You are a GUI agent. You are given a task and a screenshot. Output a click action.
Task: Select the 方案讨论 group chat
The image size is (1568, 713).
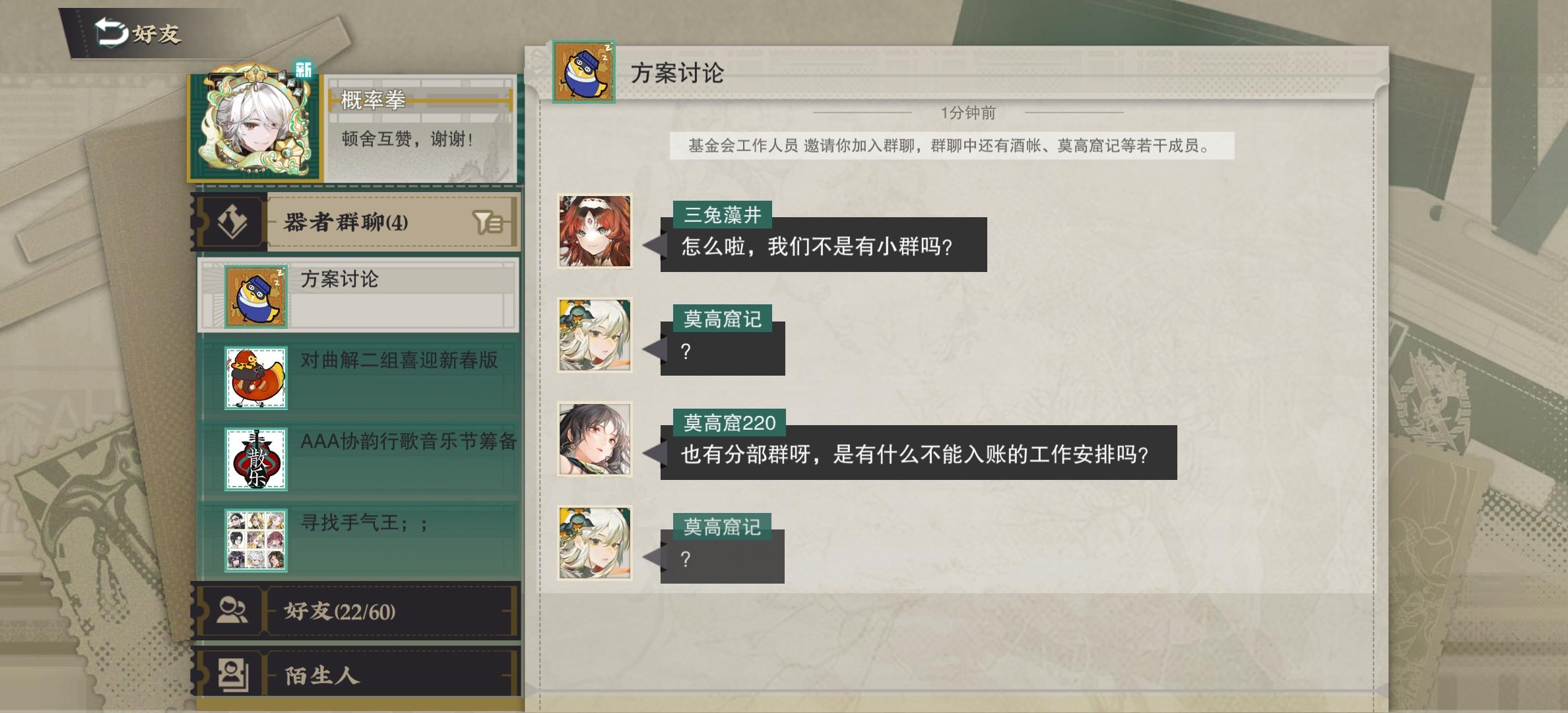(358, 295)
